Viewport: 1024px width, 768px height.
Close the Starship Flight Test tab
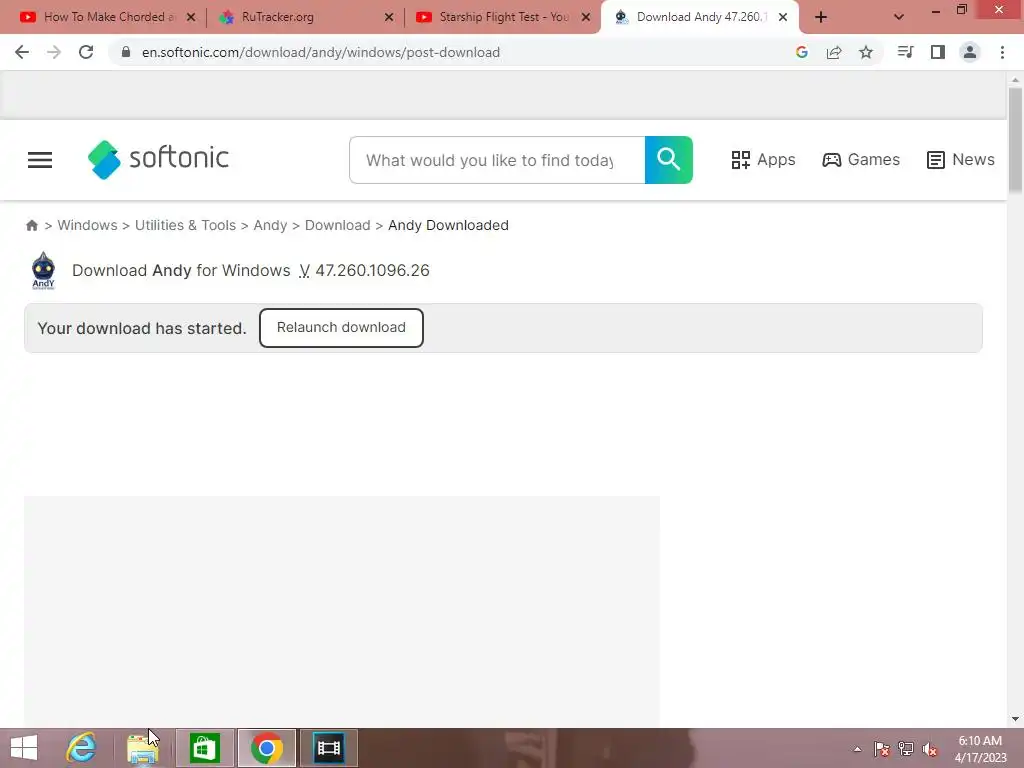(586, 17)
